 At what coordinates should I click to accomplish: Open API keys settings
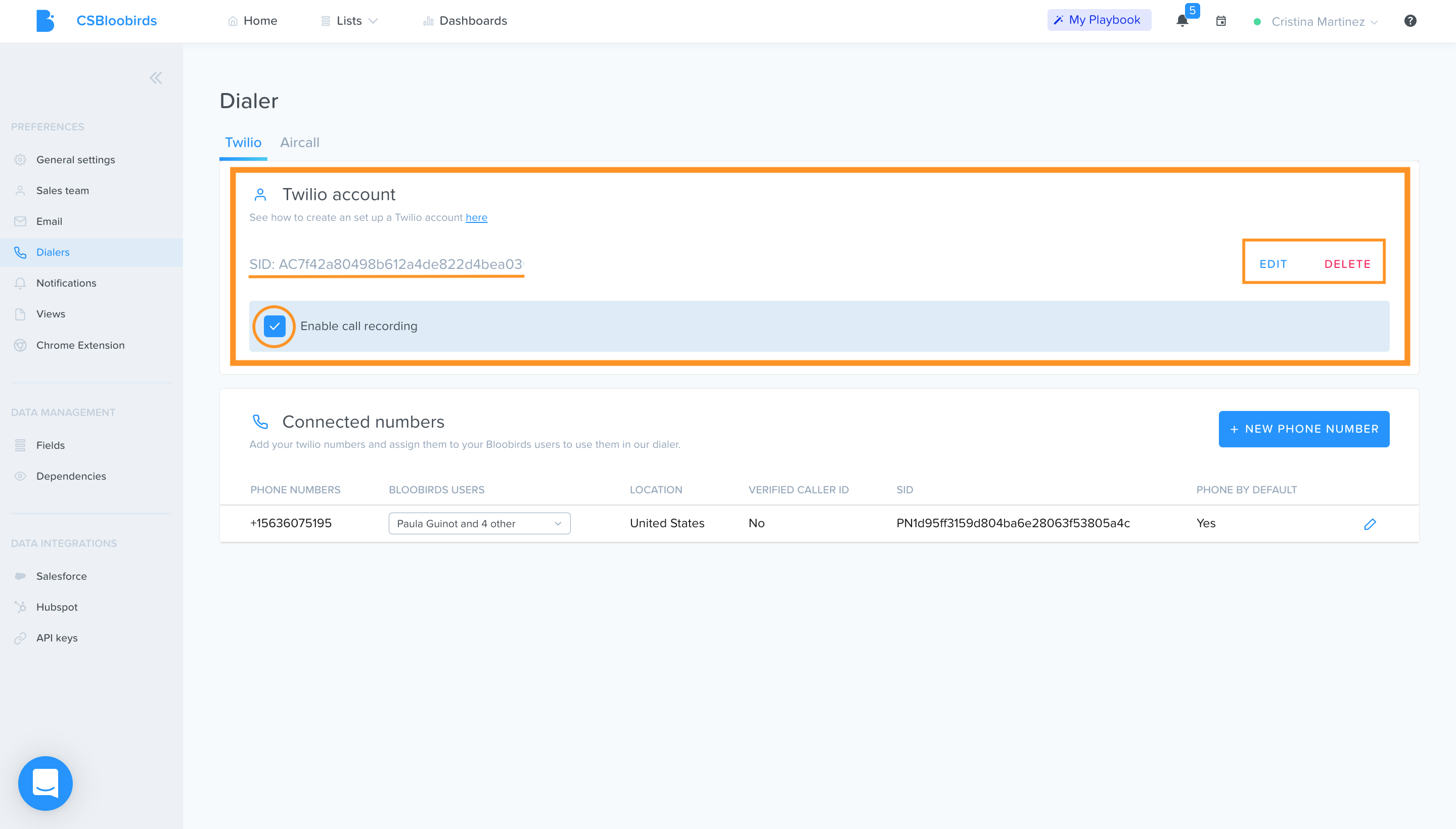click(57, 638)
